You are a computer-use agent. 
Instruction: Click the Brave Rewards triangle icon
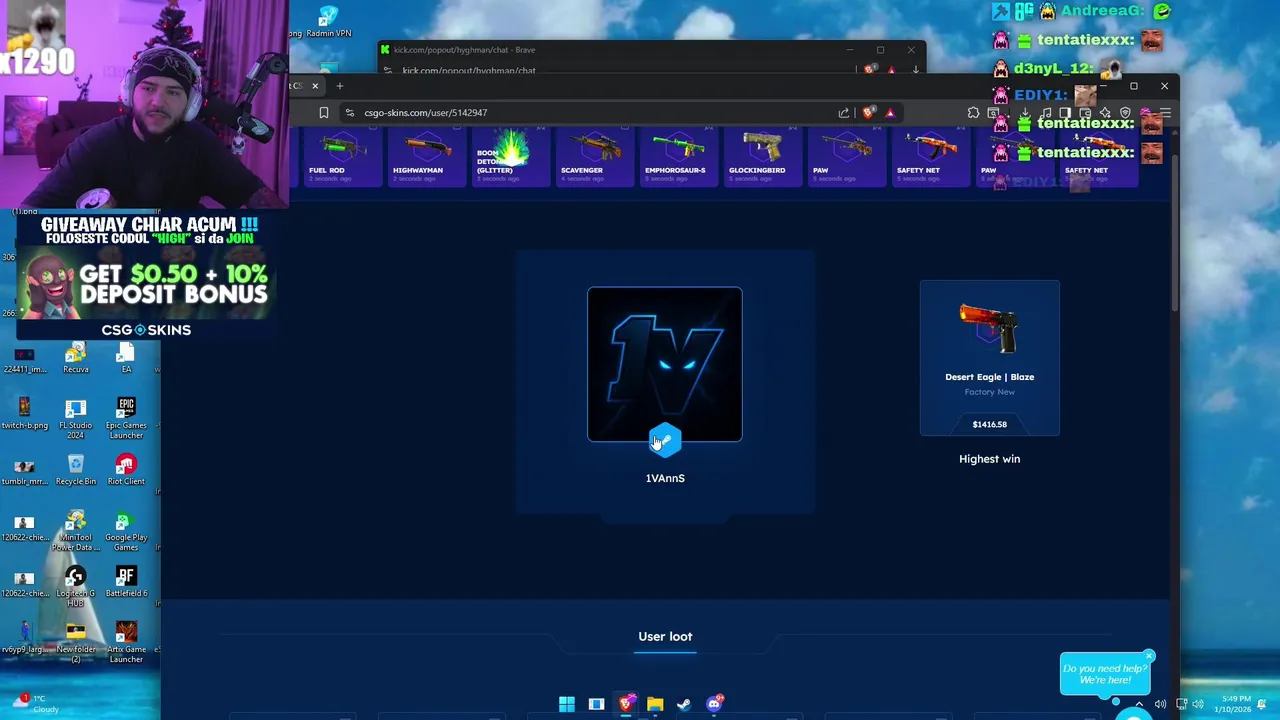pos(890,113)
